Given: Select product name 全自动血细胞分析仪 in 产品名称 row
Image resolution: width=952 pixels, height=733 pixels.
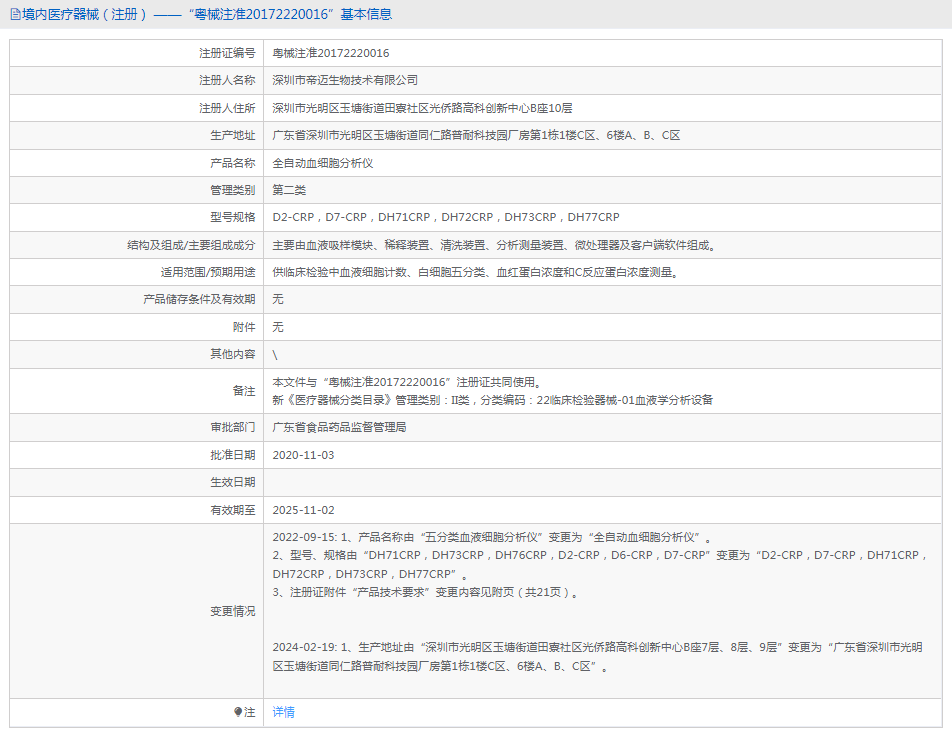Looking at the screenshot, I should point(322,163).
